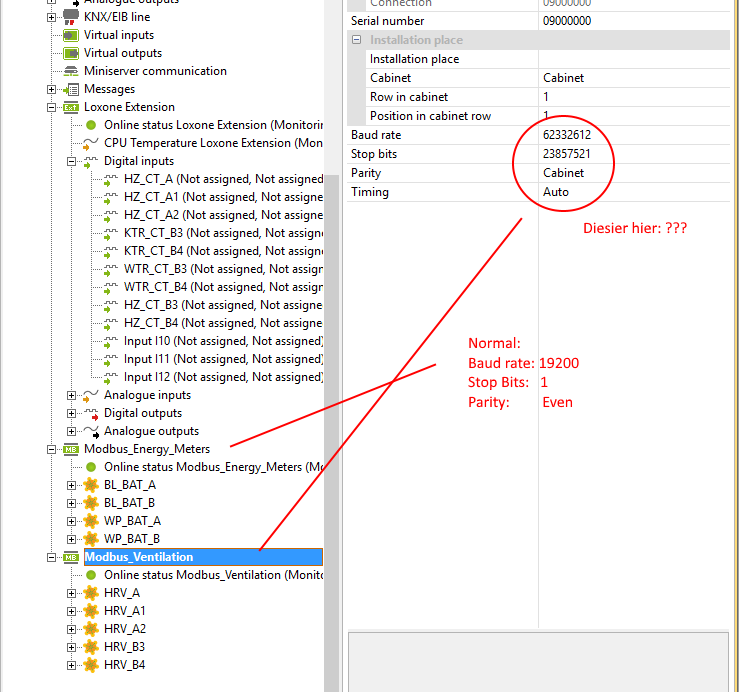Click the Modbus_Energy_Meters MB icon
The height and width of the screenshot is (692, 739).
tap(71, 449)
